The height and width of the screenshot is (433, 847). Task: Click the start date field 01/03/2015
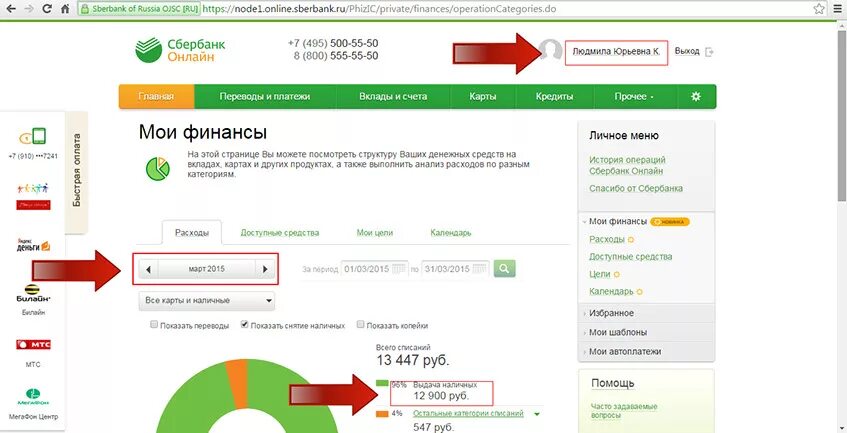373,268
